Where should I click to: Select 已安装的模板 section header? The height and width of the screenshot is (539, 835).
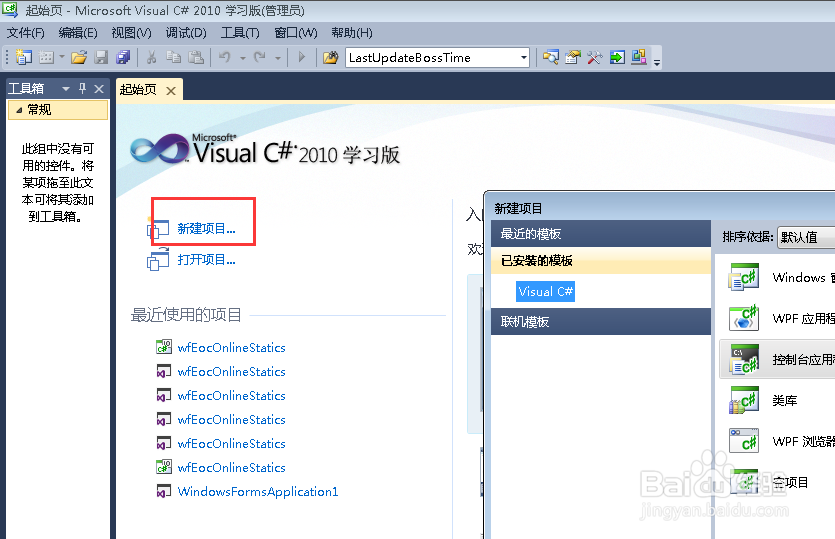(601, 260)
